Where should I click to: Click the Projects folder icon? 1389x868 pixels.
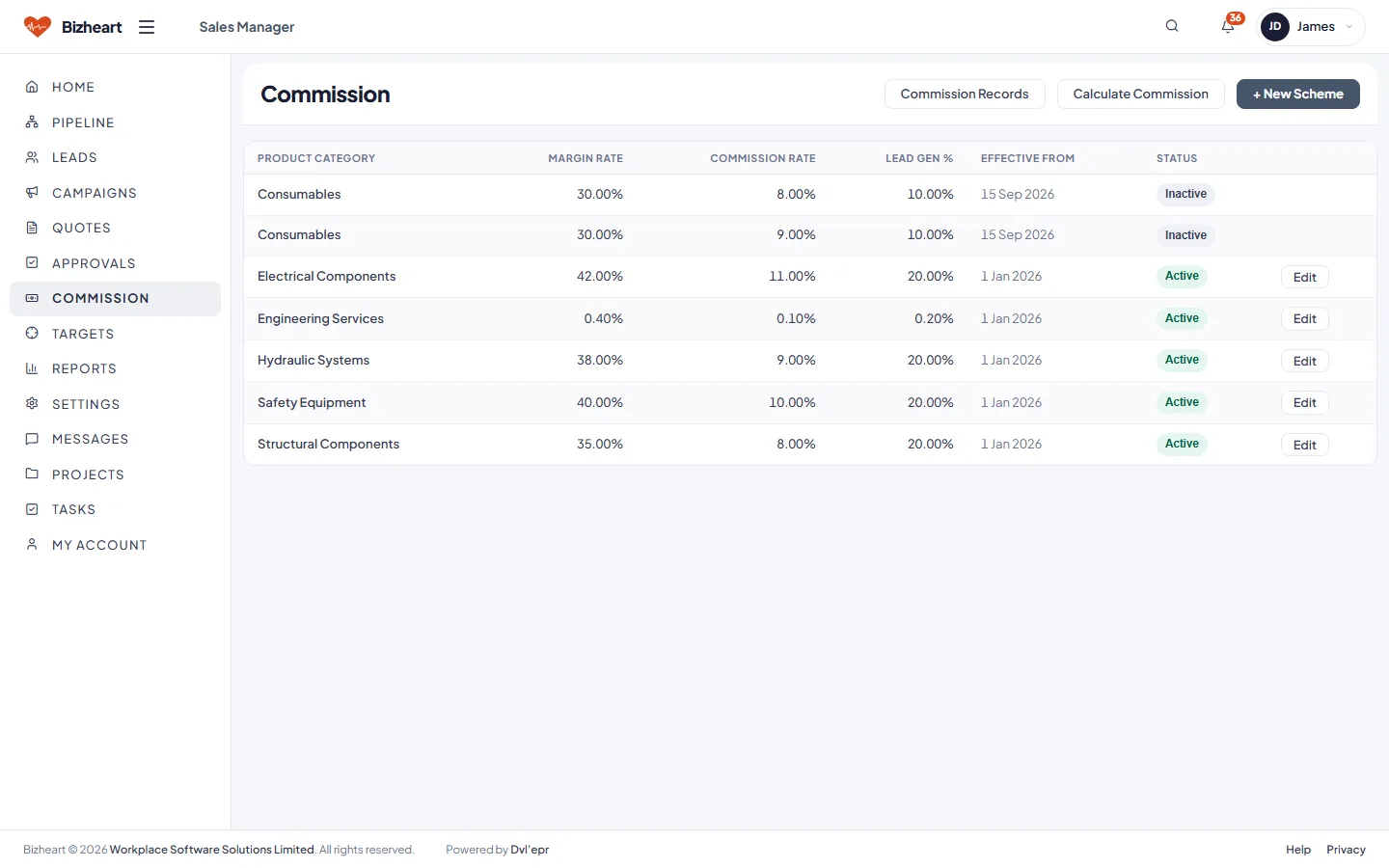(32, 475)
